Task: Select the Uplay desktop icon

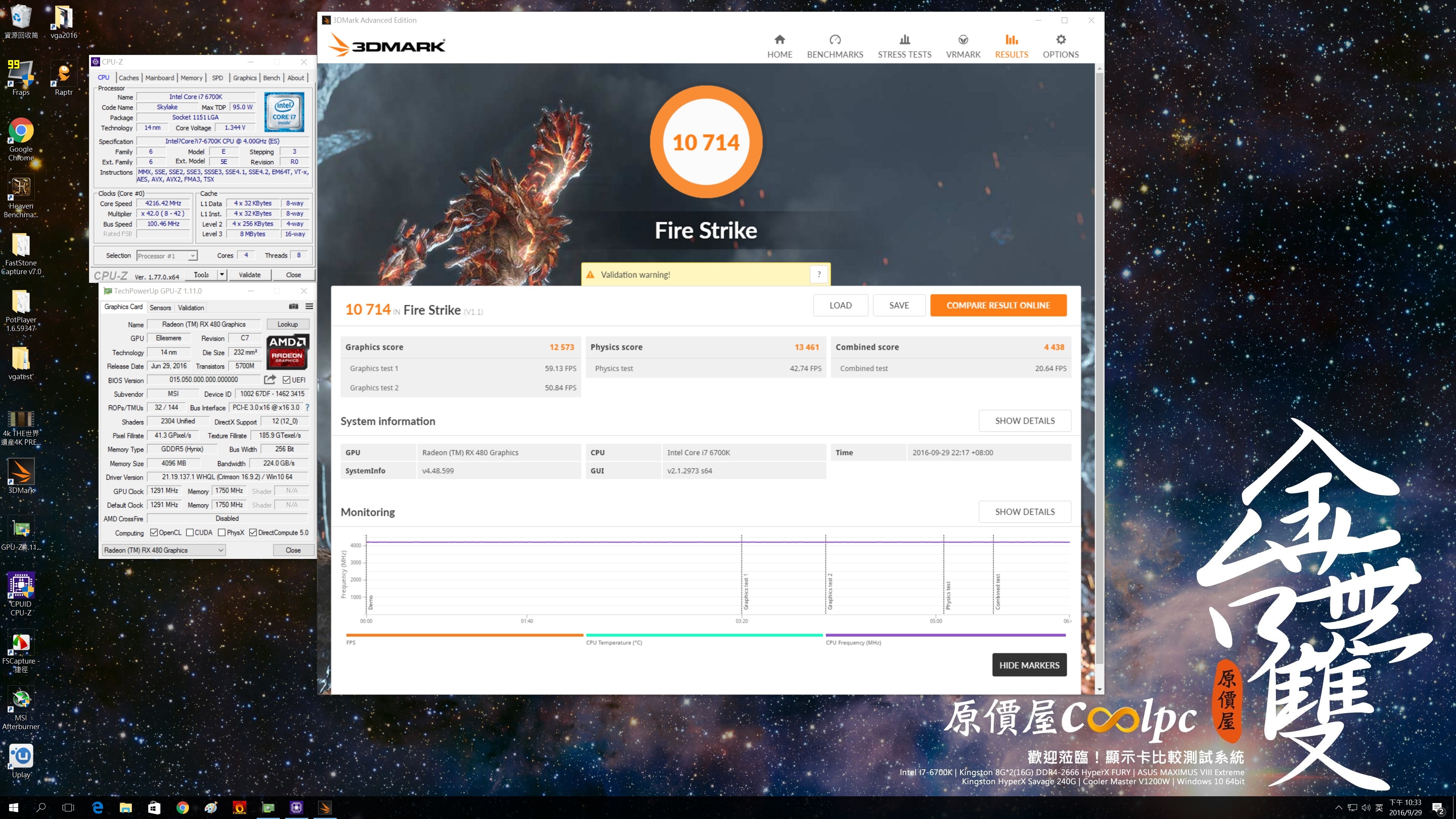Action: tap(21, 761)
